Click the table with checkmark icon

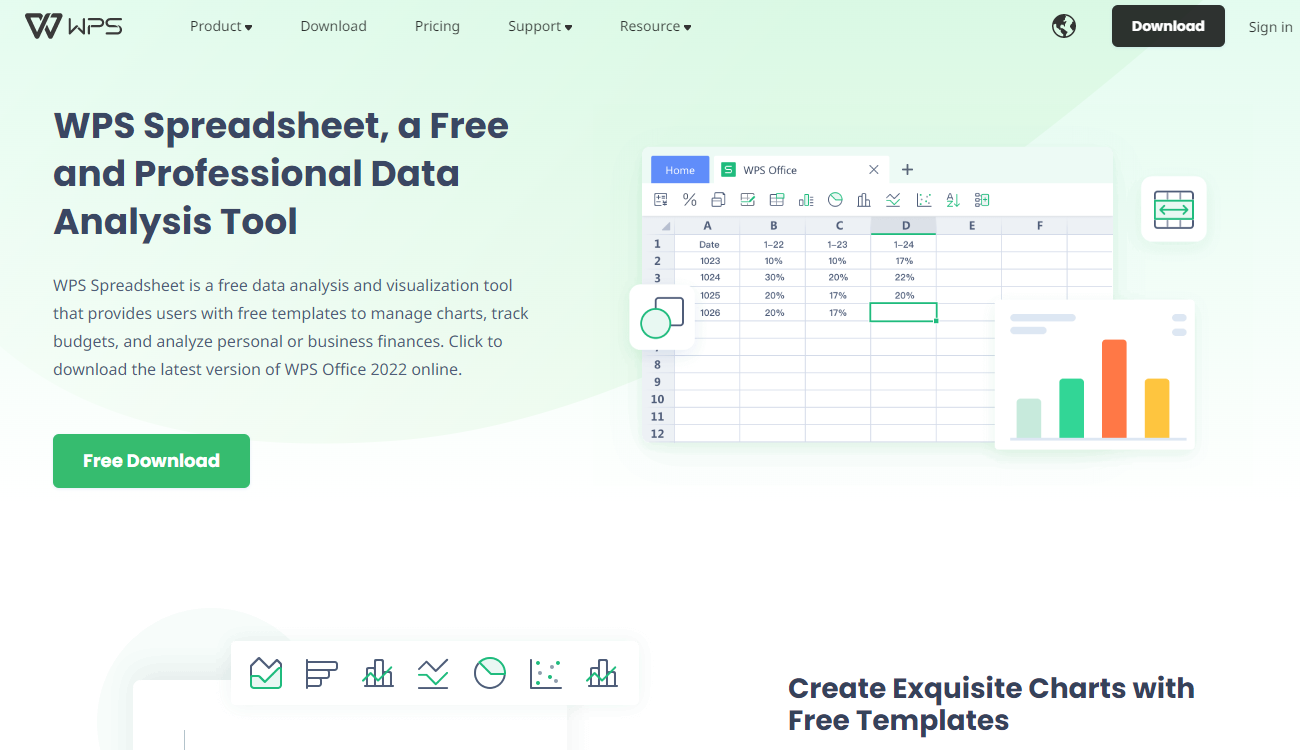tap(747, 200)
